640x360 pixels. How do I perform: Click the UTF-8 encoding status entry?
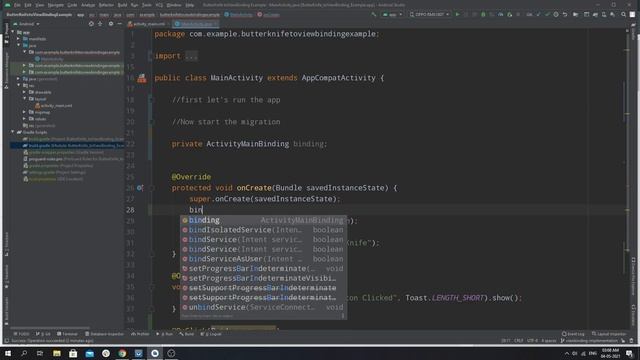pyautogui.click(x=532, y=340)
